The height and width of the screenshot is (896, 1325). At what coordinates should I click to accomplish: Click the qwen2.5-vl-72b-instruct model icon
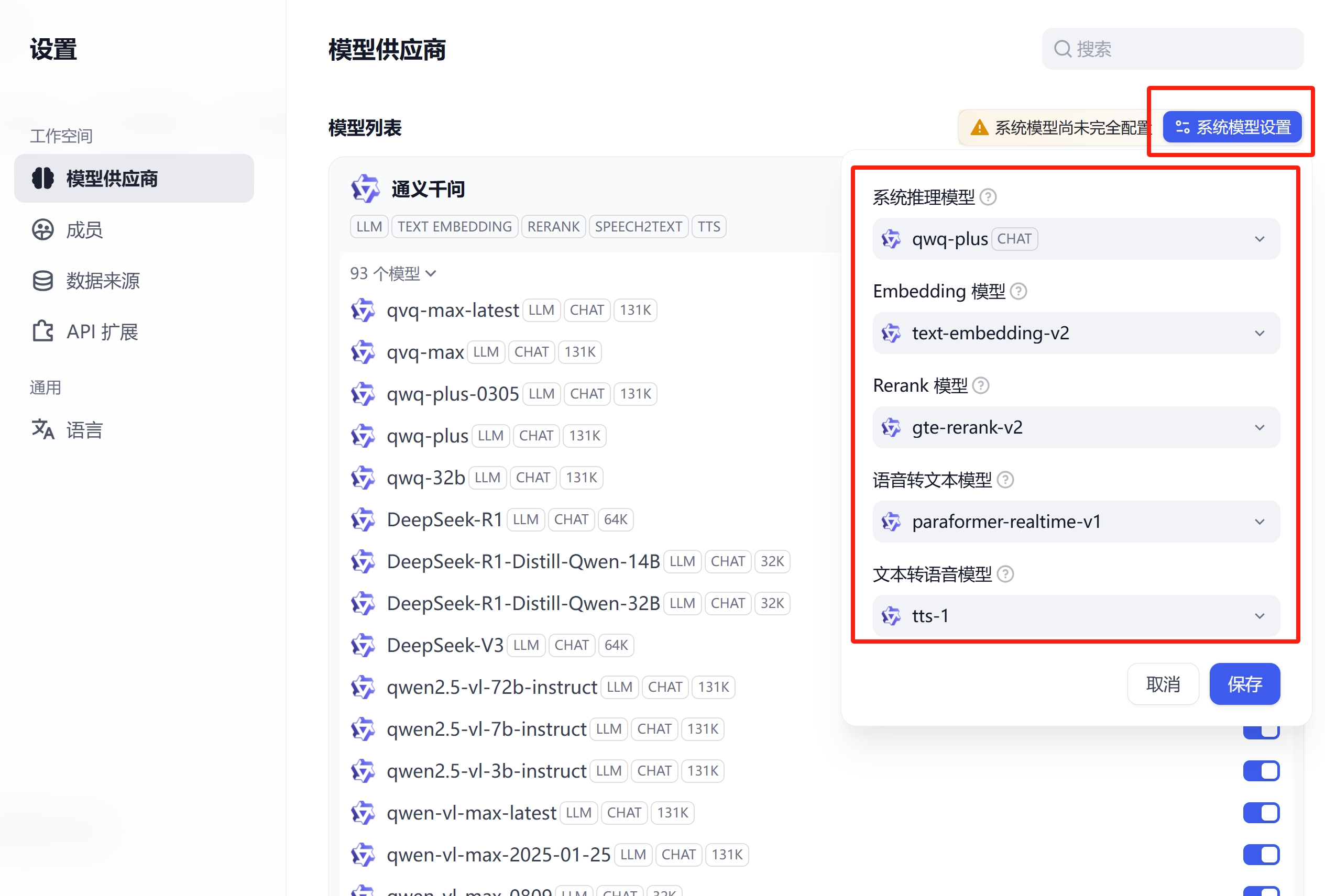pyautogui.click(x=363, y=688)
